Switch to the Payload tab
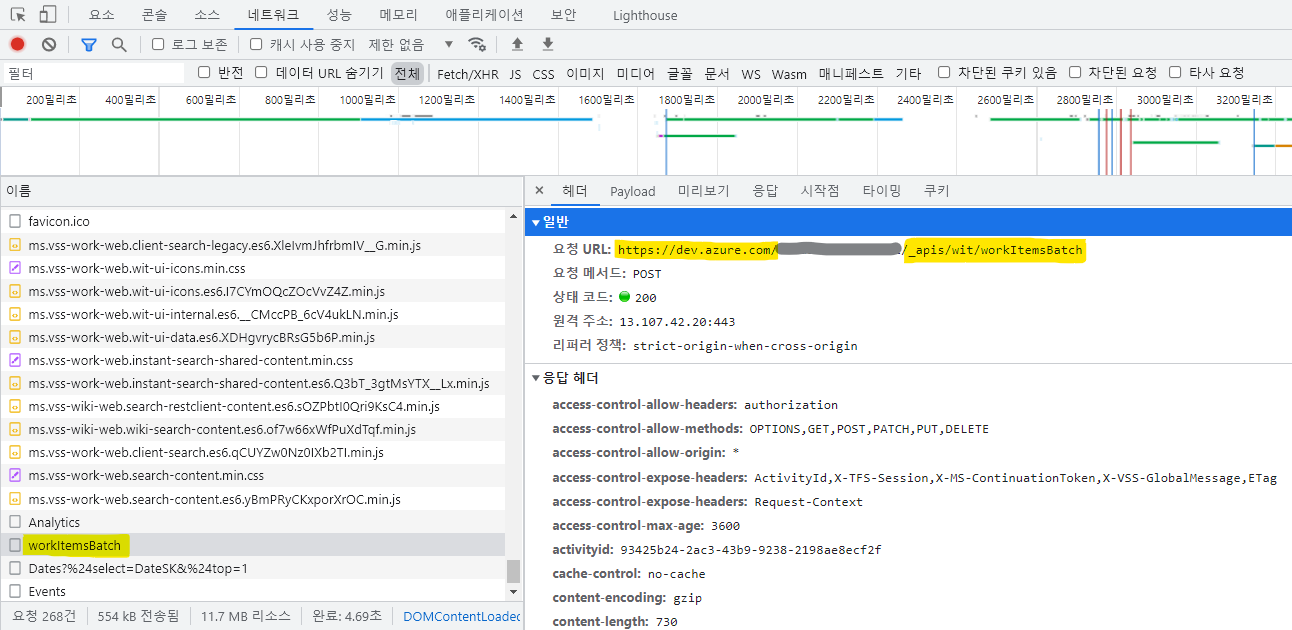The height and width of the screenshot is (630, 1292). tap(632, 191)
